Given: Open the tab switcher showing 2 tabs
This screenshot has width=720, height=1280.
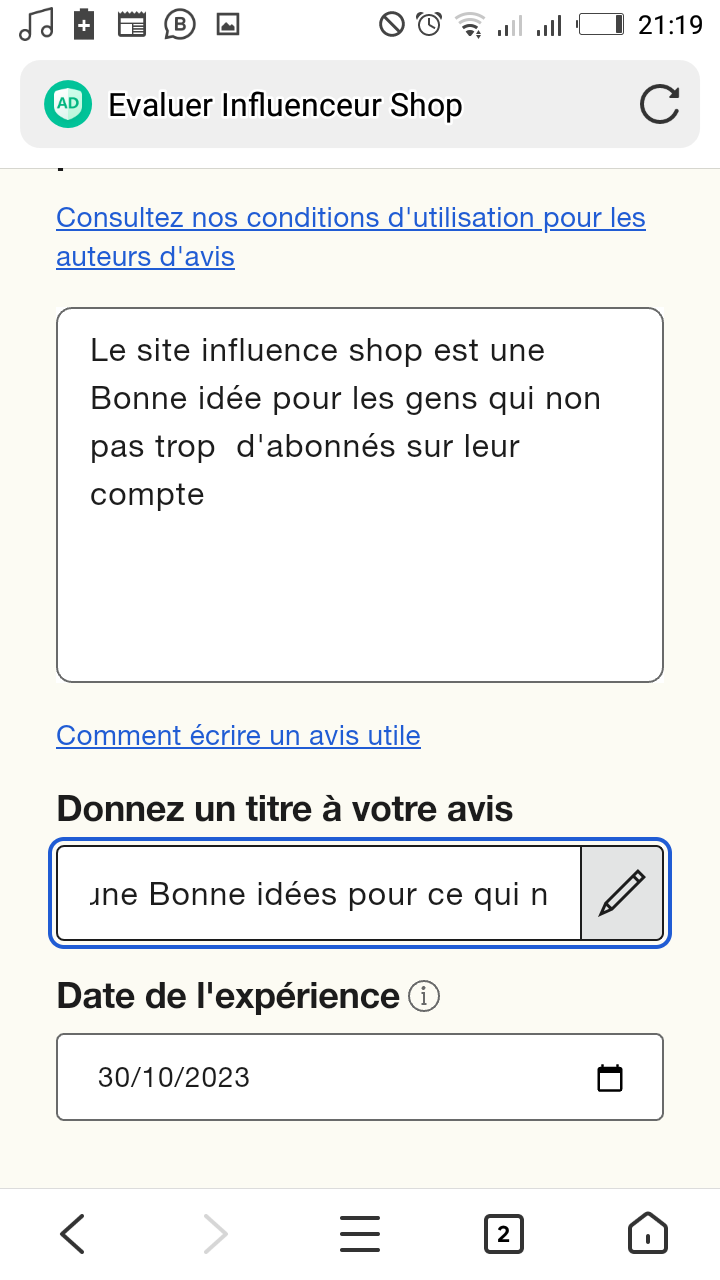Looking at the screenshot, I should [503, 1233].
